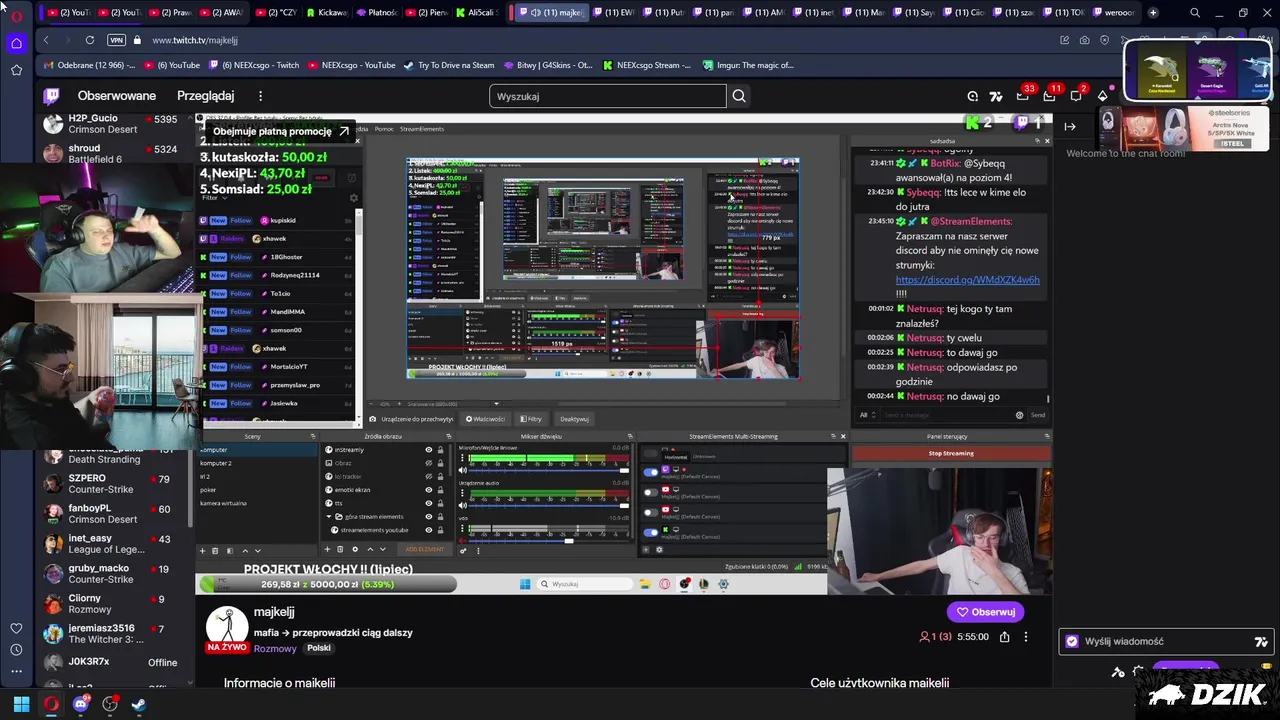Open the All filter dropdown in streamed chat
The width and height of the screenshot is (1280, 720).
pos(866,415)
